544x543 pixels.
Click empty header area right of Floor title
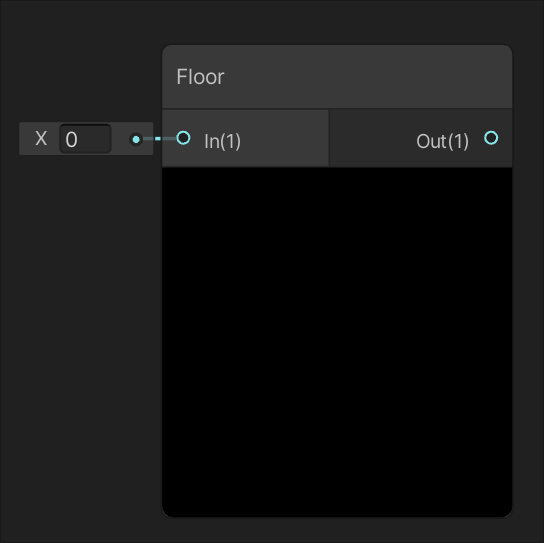click(368, 77)
